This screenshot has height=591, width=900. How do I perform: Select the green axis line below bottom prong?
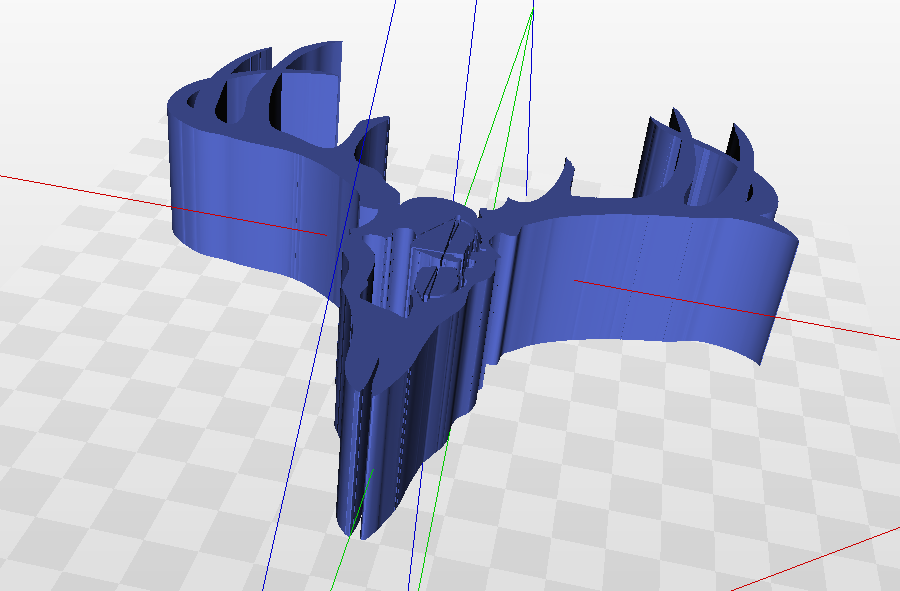(351, 534)
